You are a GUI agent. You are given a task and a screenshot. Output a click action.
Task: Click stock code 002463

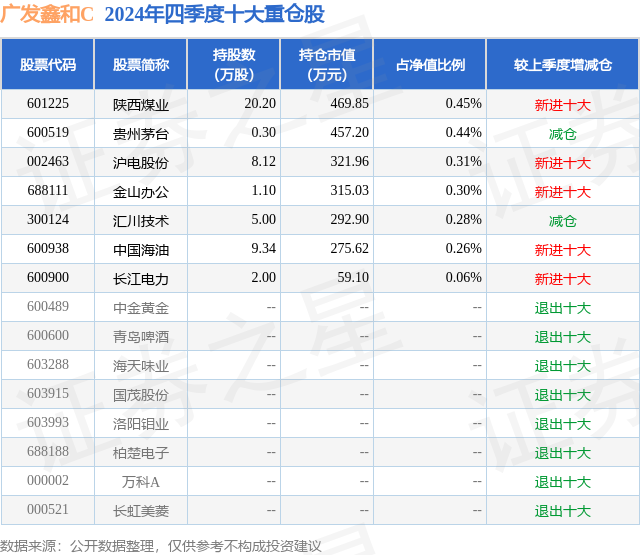tap(48, 162)
